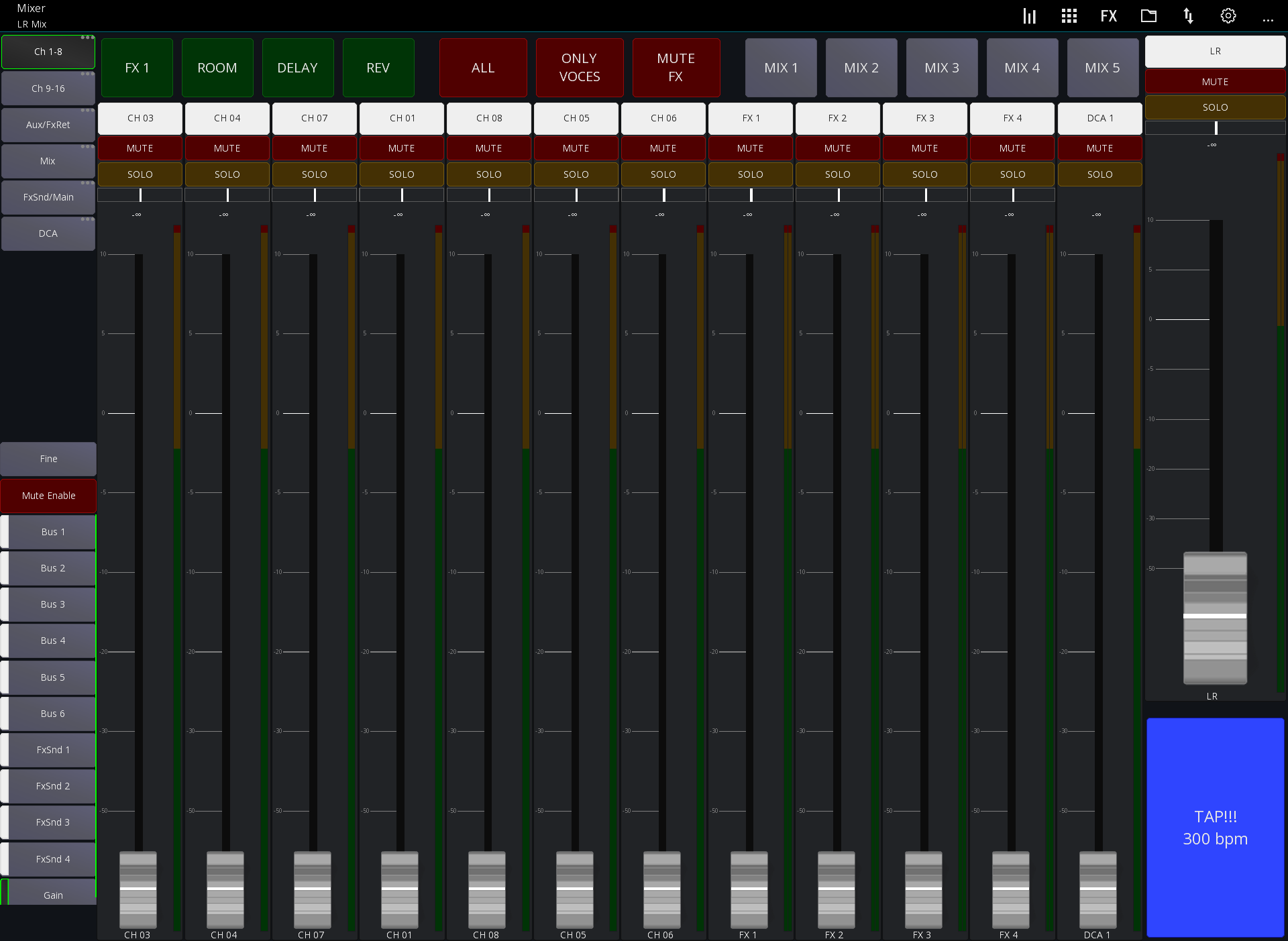
Task: Select FxSnd/Main layer tab
Action: point(48,197)
